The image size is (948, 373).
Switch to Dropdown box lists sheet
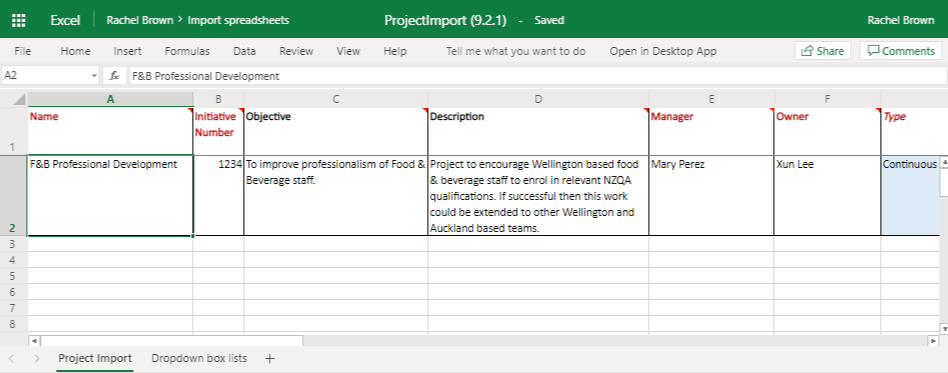pos(199,358)
